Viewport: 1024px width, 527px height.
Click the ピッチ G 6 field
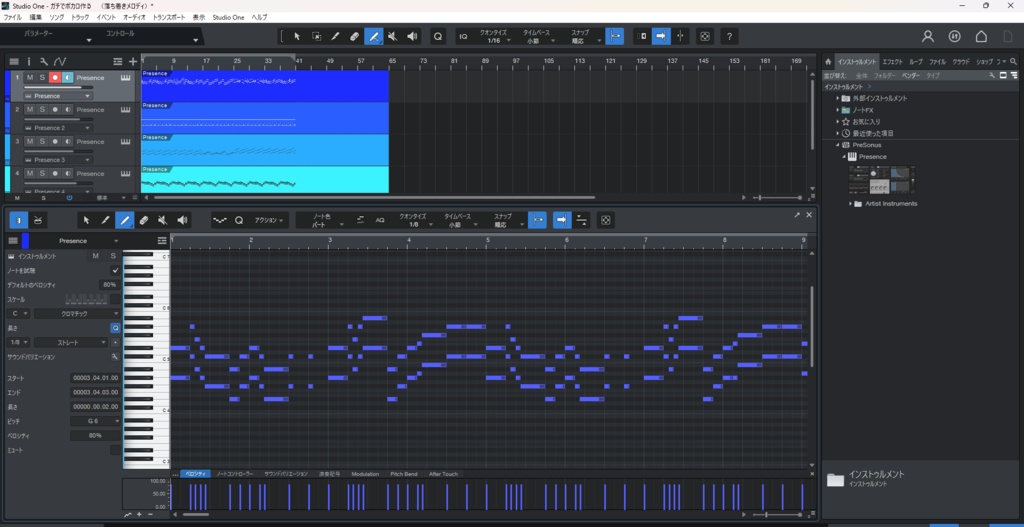(95, 421)
